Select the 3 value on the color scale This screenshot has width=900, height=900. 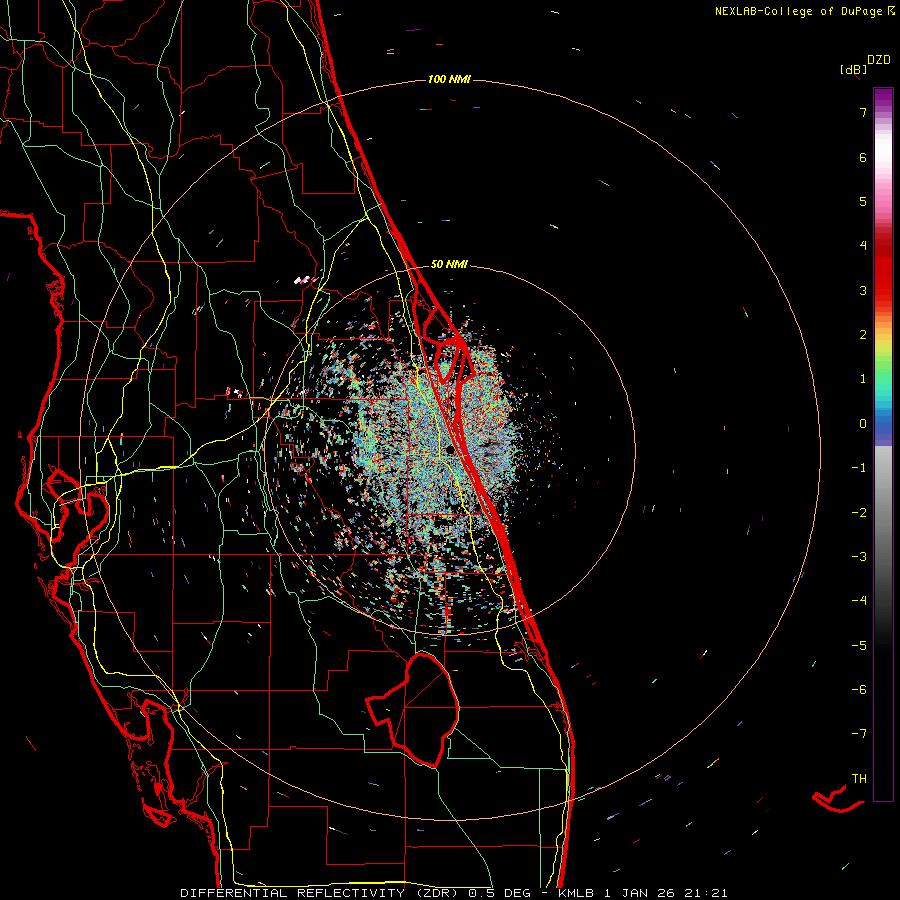(x=863, y=290)
